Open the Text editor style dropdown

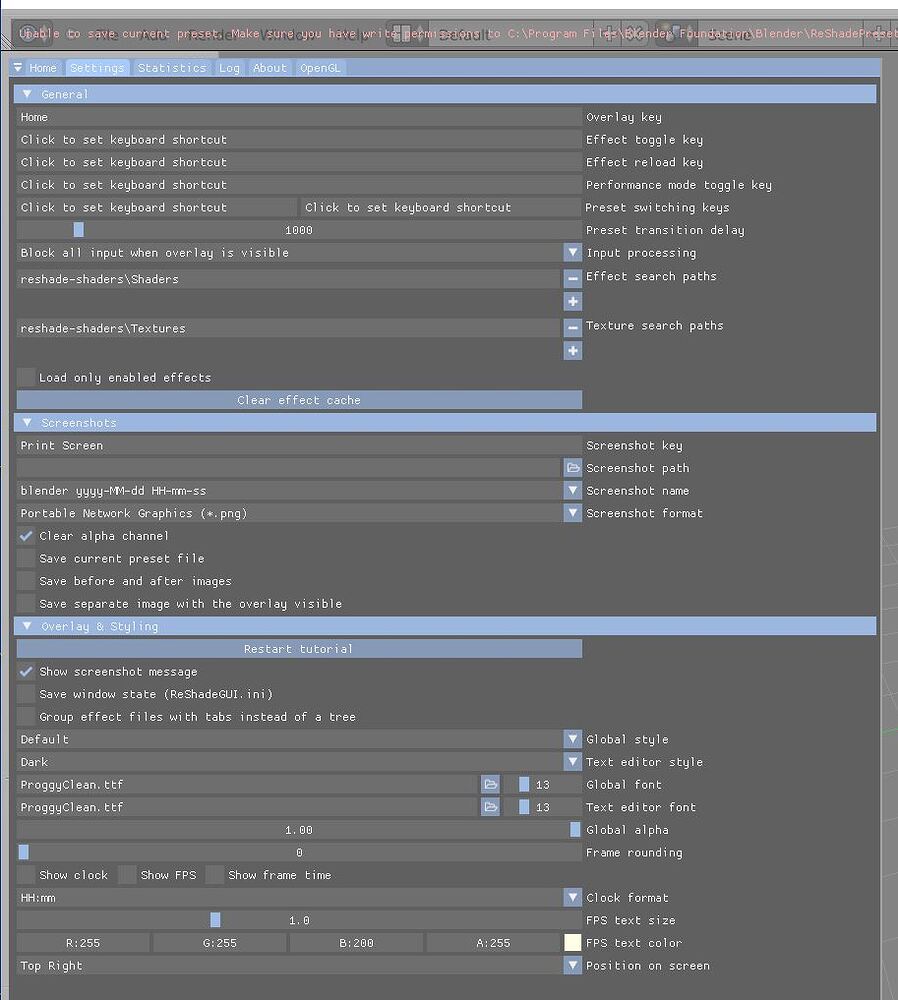572,762
